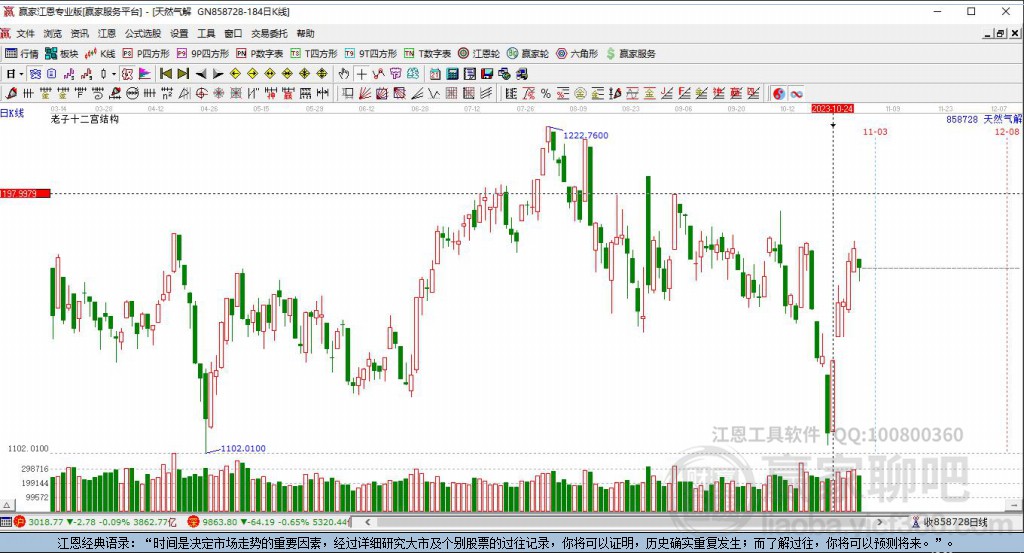Select the percent % tool
This screenshot has width=1024, height=553.
546,93
